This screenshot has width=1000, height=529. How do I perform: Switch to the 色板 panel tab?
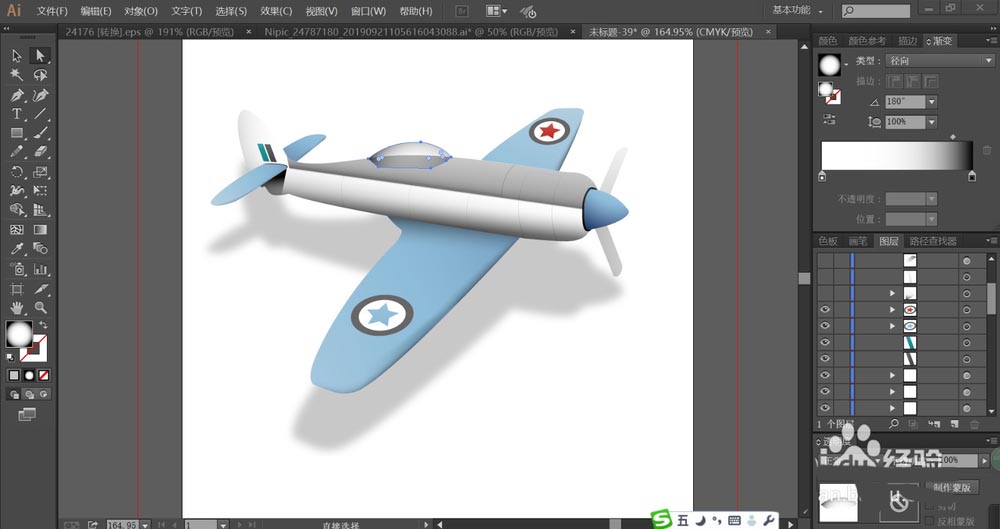(828, 241)
